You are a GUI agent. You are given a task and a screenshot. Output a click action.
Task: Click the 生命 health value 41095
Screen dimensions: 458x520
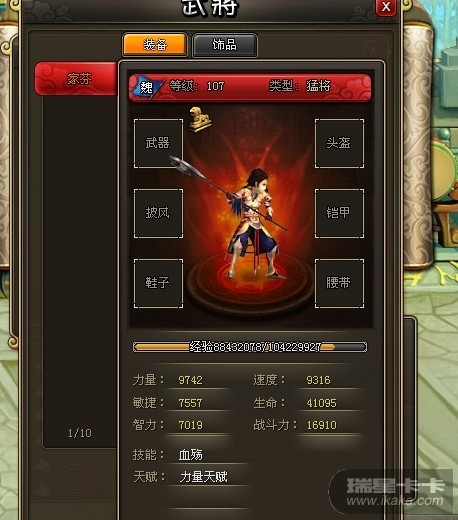(x=322, y=403)
